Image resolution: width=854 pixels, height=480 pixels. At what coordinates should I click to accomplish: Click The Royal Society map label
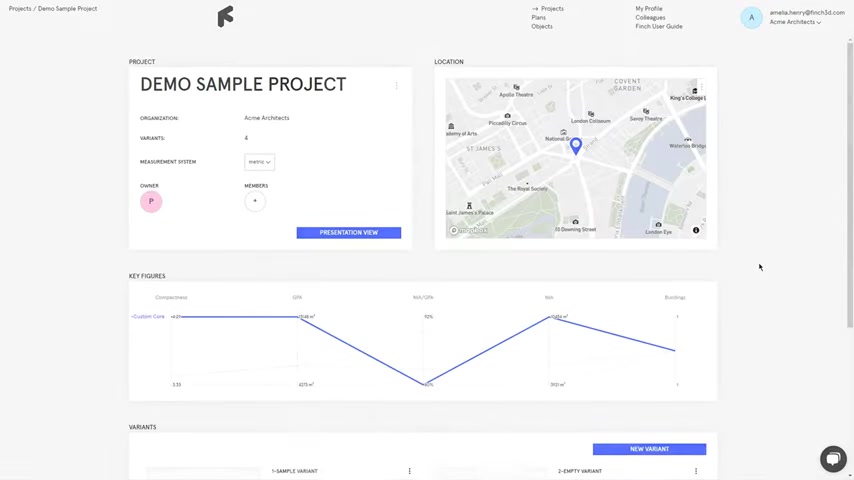[x=527, y=189]
